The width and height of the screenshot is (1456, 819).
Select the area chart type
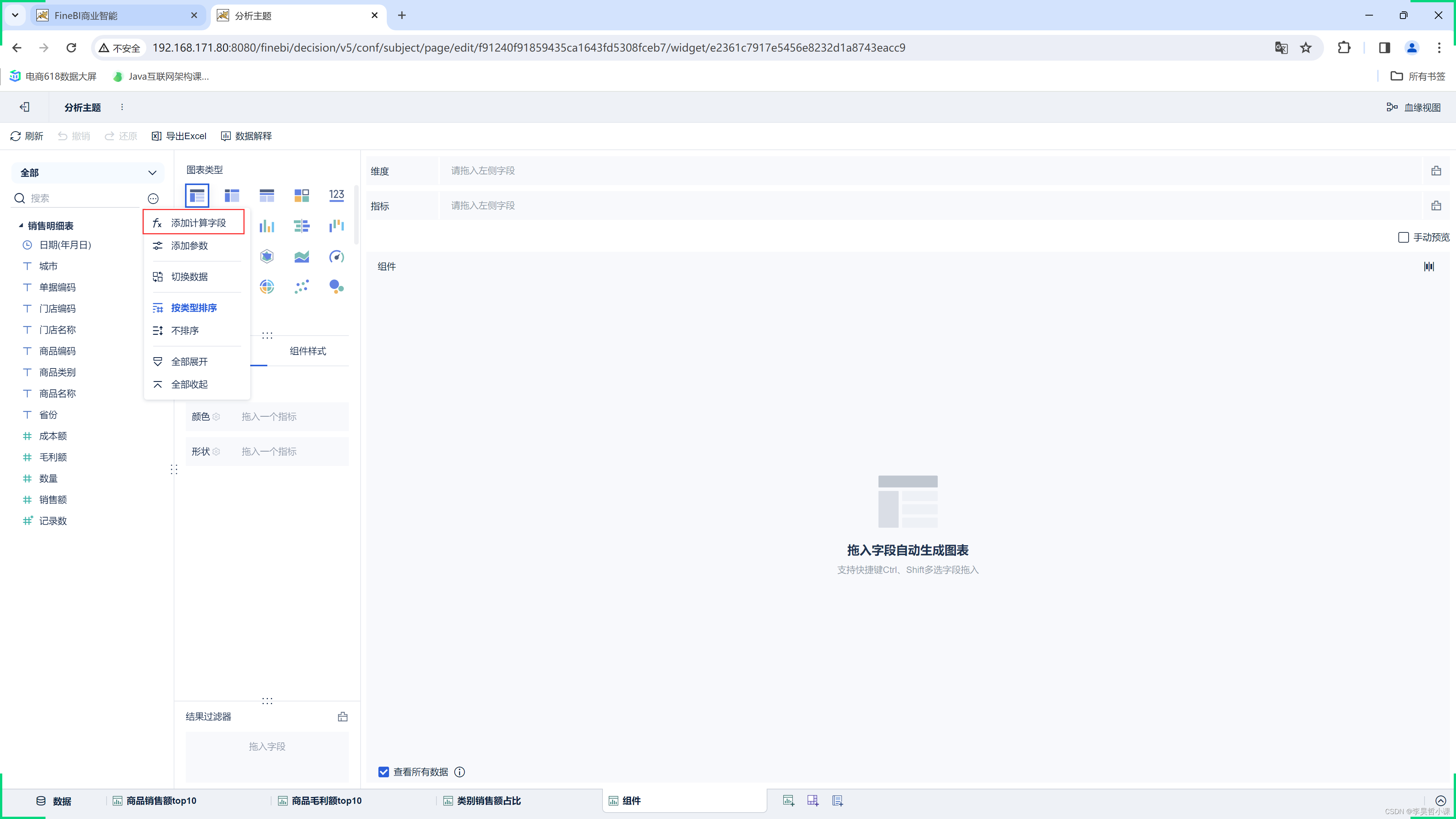[x=302, y=257]
